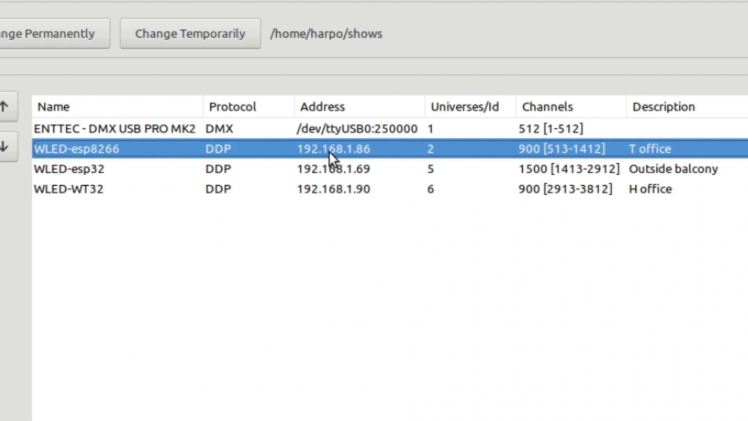Click the Address column header
Image resolution: width=748 pixels, height=421 pixels.
coord(322,107)
